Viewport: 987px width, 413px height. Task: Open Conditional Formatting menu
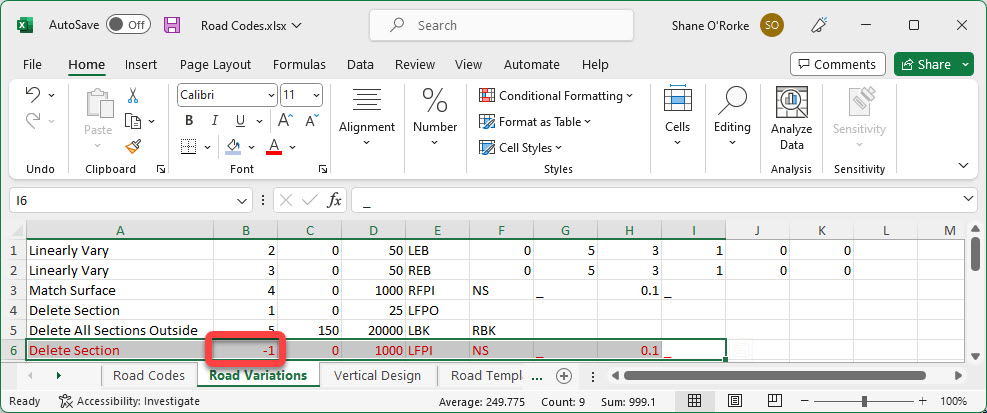[555, 96]
